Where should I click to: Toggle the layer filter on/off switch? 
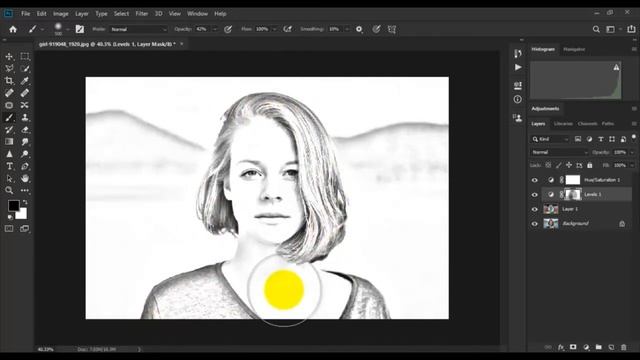coord(633,137)
